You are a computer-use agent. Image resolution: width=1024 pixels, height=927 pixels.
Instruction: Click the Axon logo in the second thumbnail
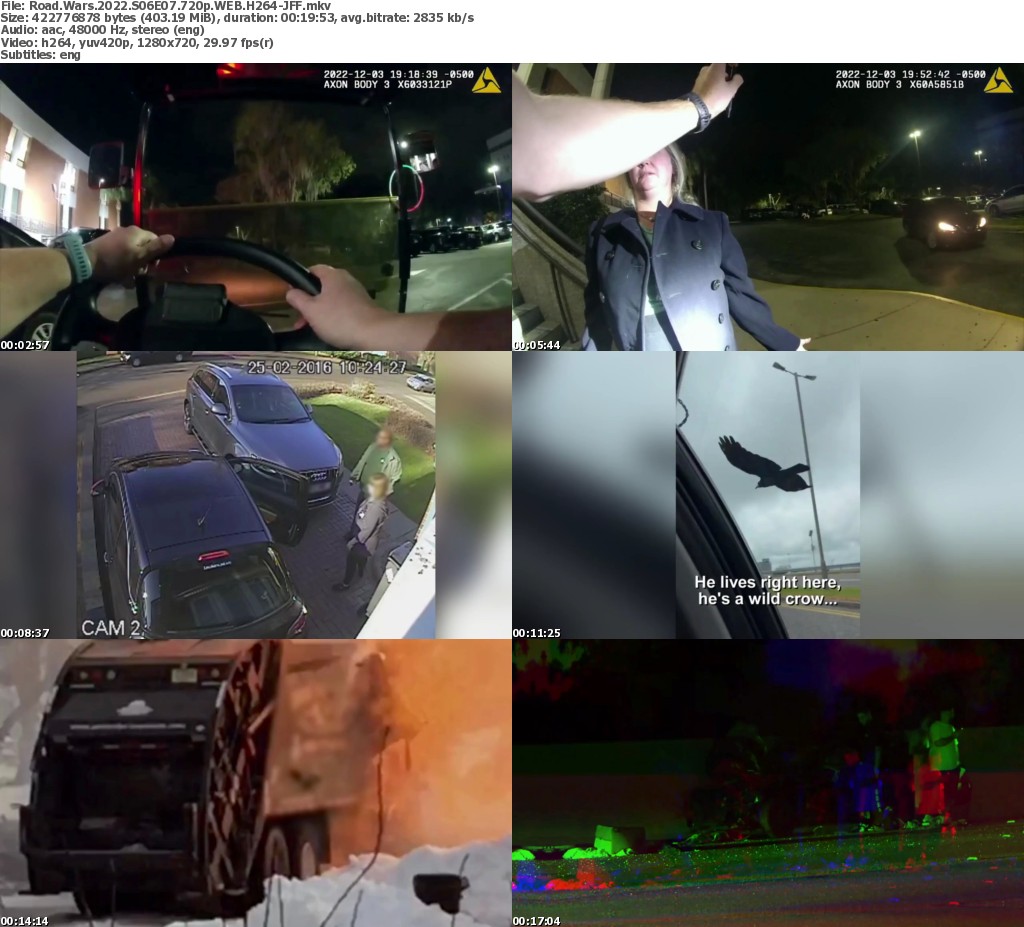tap(998, 80)
